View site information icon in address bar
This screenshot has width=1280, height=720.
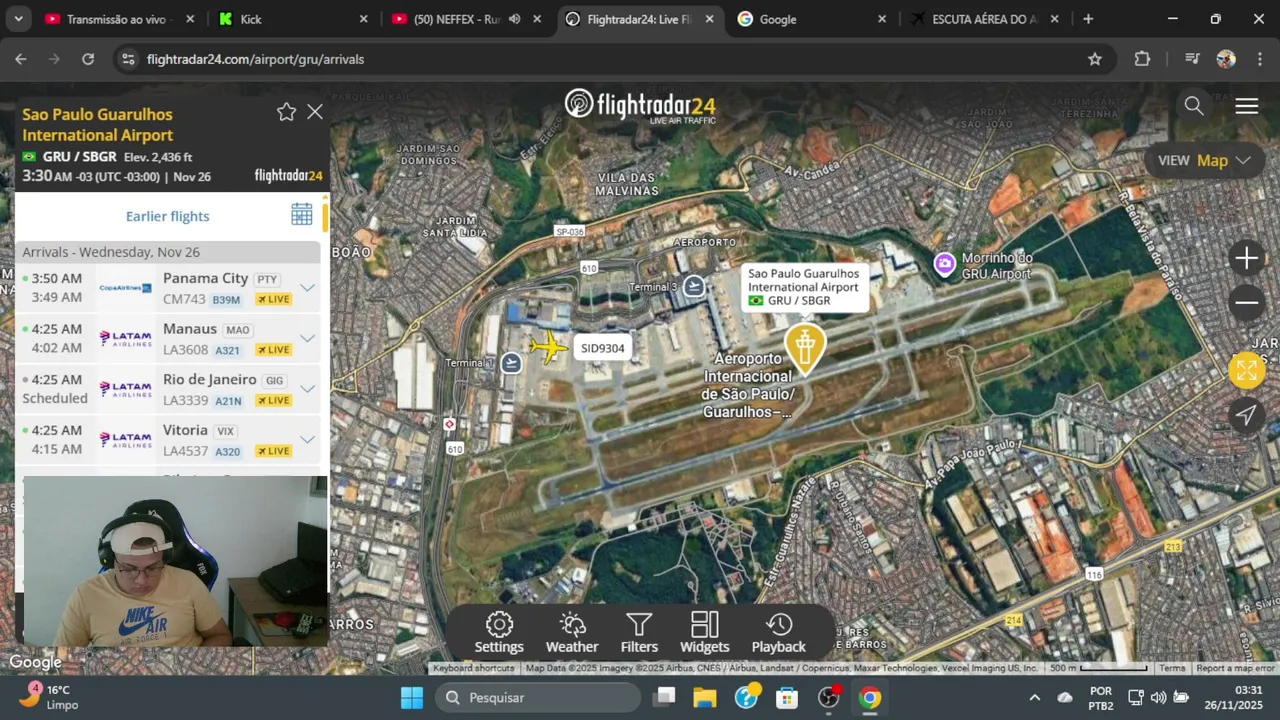click(128, 59)
